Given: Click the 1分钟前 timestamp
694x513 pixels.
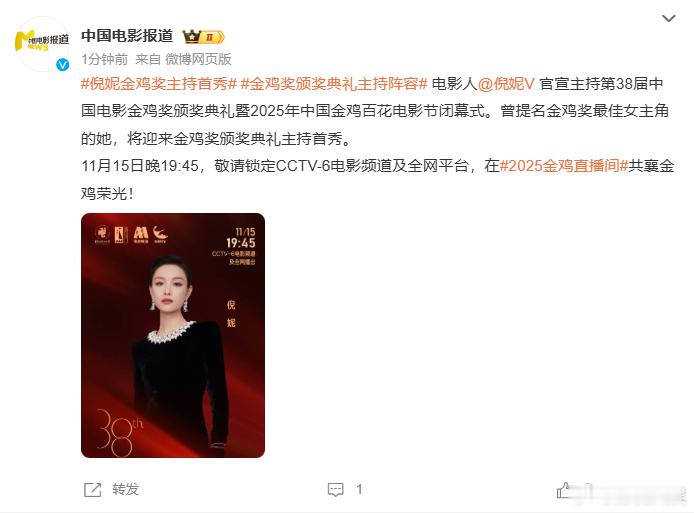Looking at the screenshot, I should pos(105,59).
